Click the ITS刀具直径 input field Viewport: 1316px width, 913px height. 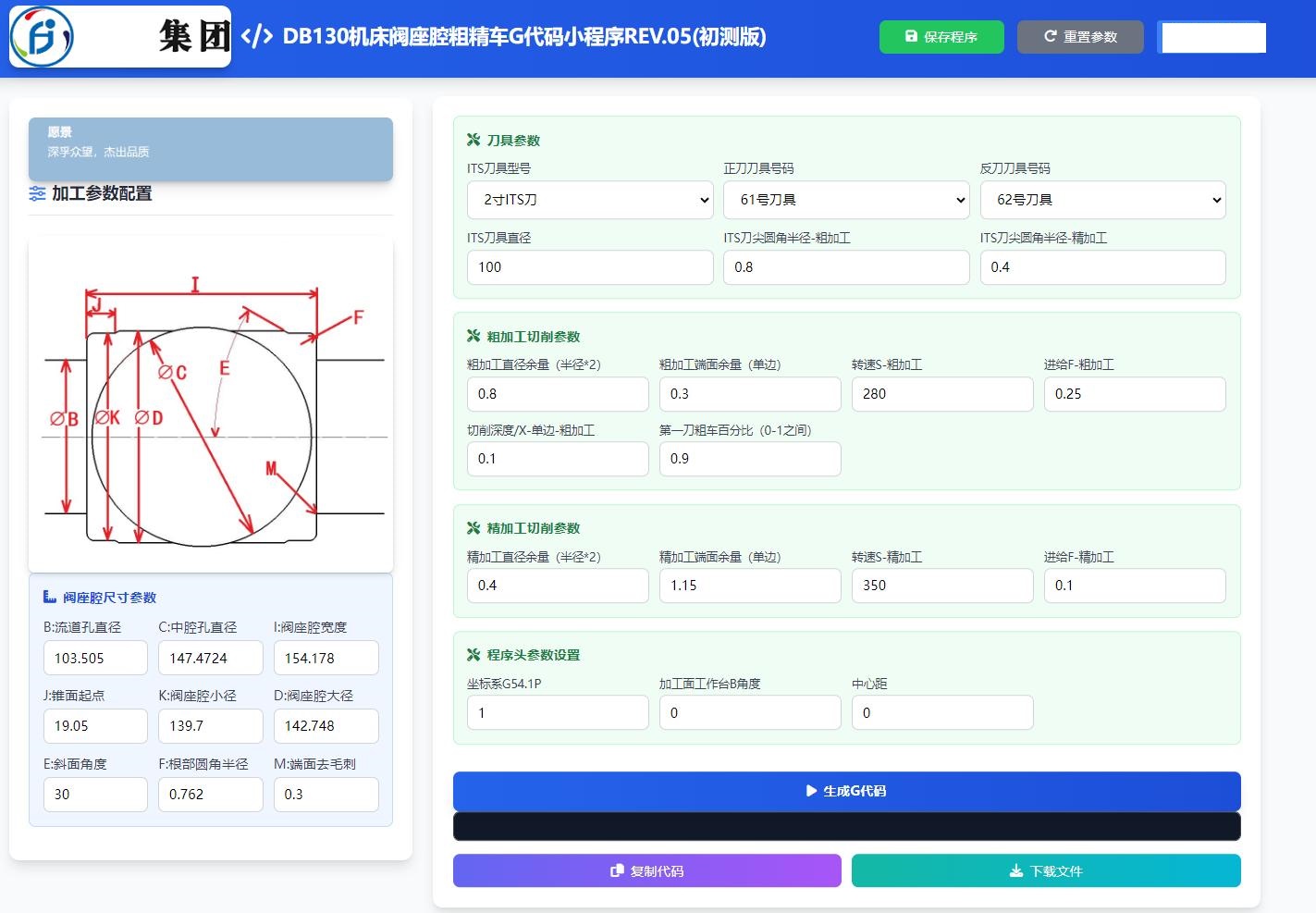point(590,267)
